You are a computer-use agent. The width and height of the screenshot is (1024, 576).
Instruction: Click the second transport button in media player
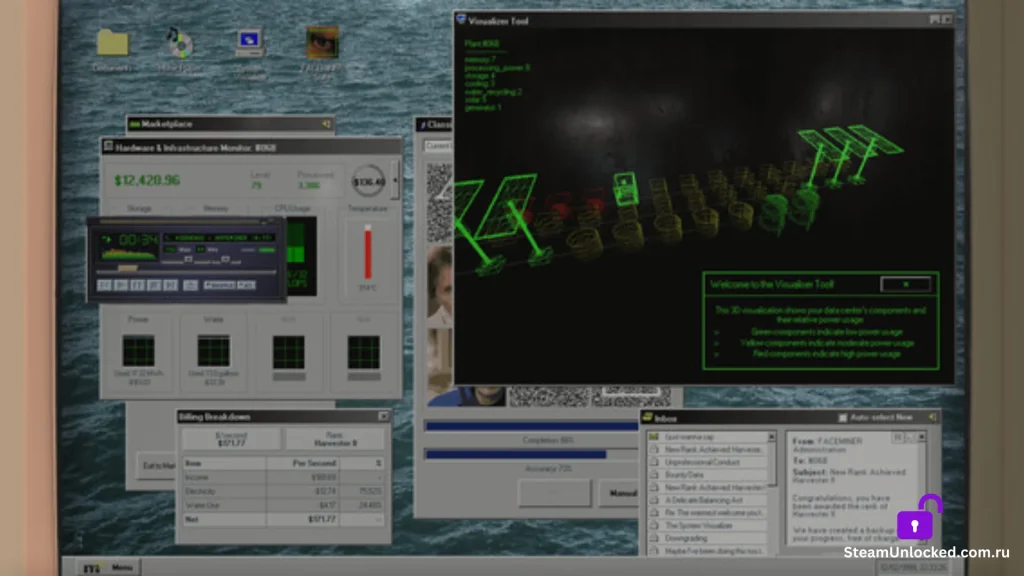[x=121, y=285]
